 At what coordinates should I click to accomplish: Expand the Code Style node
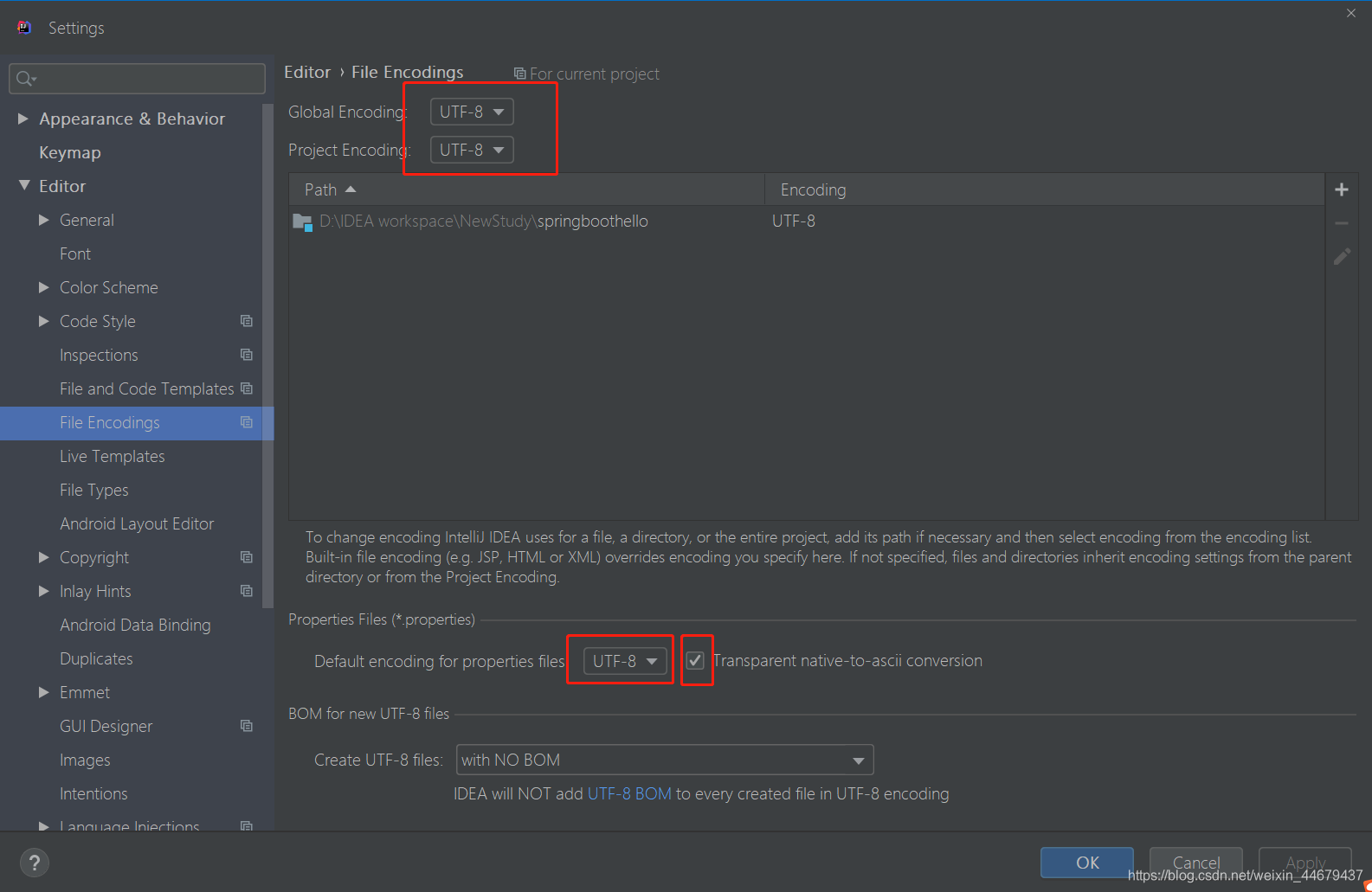pos(44,321)
